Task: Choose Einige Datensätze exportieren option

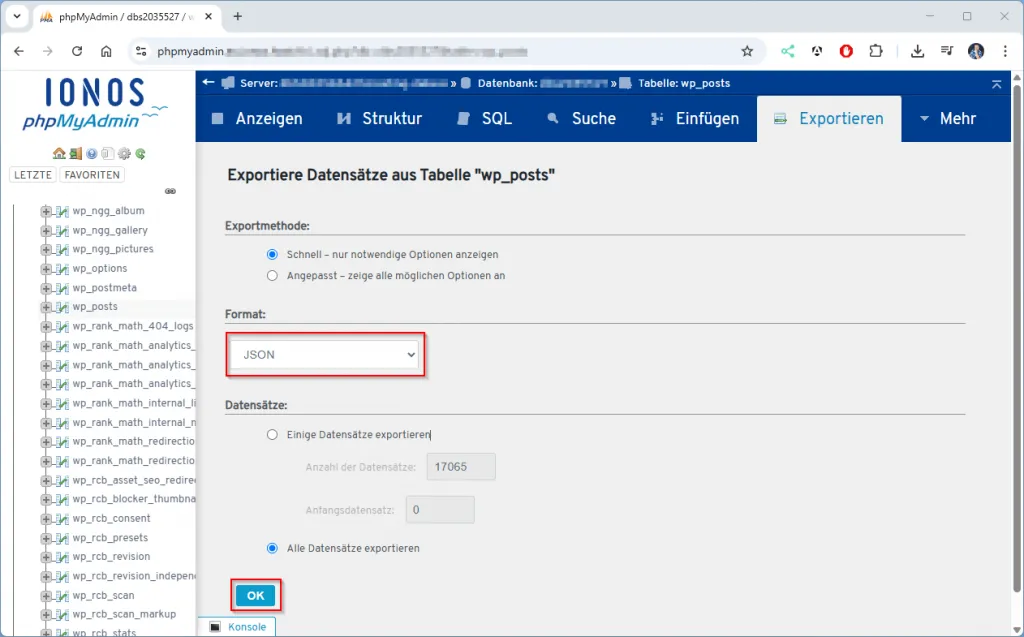Action: click(x=271, y=434)
